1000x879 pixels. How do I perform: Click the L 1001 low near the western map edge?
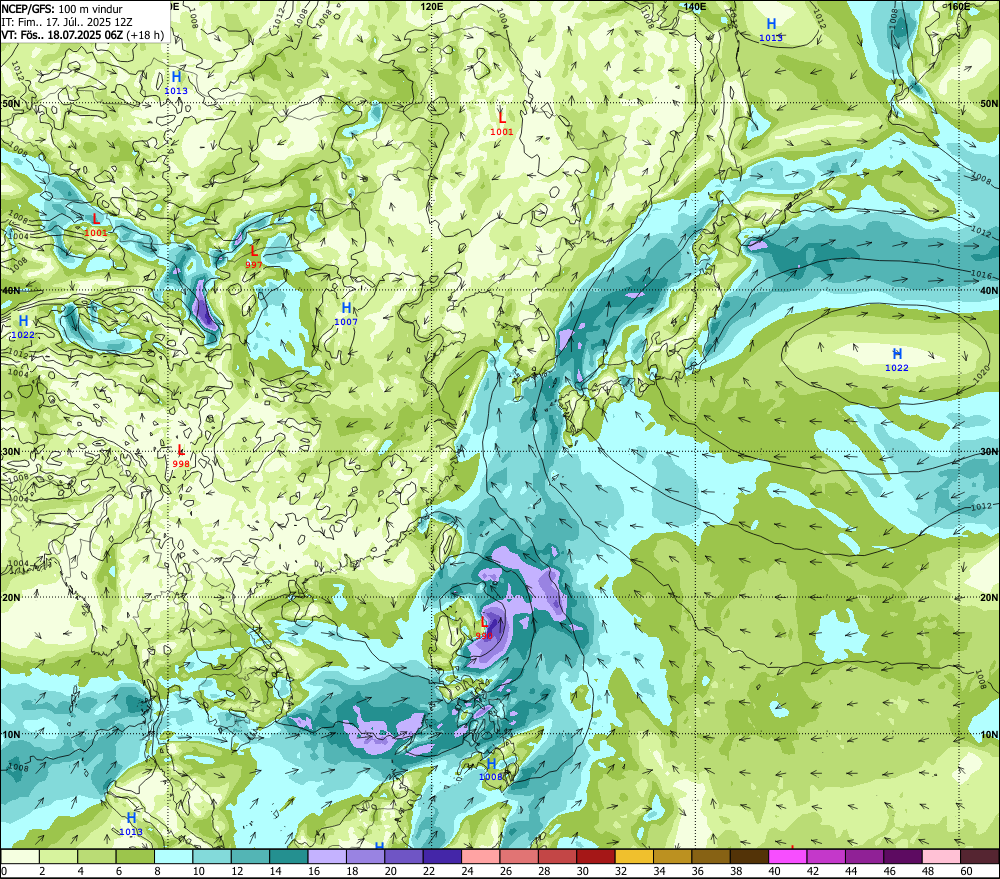(96, 225)
